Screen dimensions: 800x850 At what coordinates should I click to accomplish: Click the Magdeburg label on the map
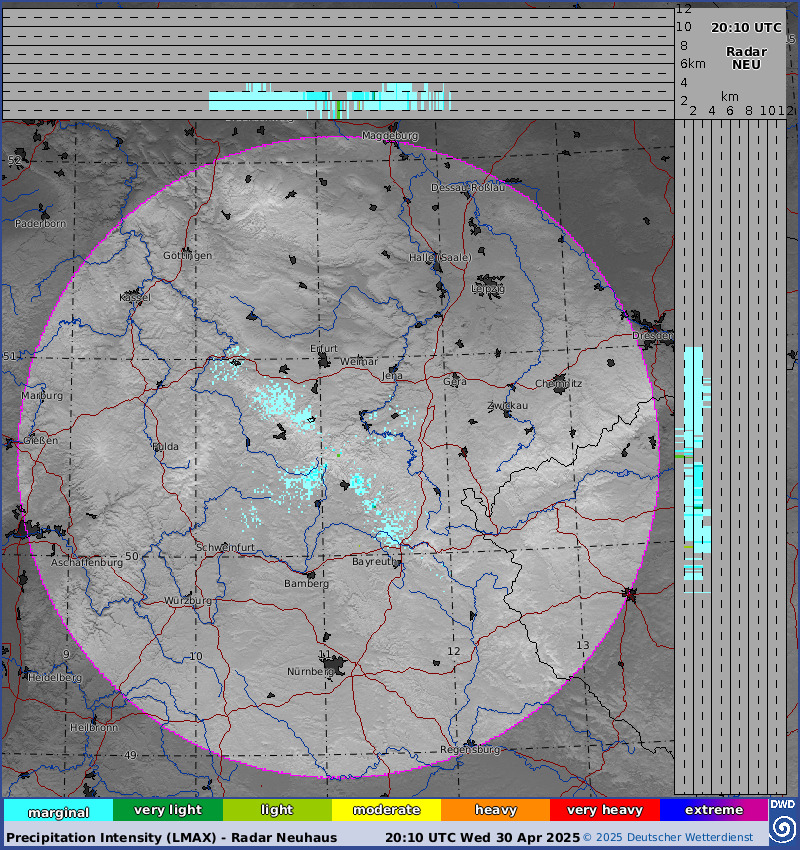pos(389,135)
